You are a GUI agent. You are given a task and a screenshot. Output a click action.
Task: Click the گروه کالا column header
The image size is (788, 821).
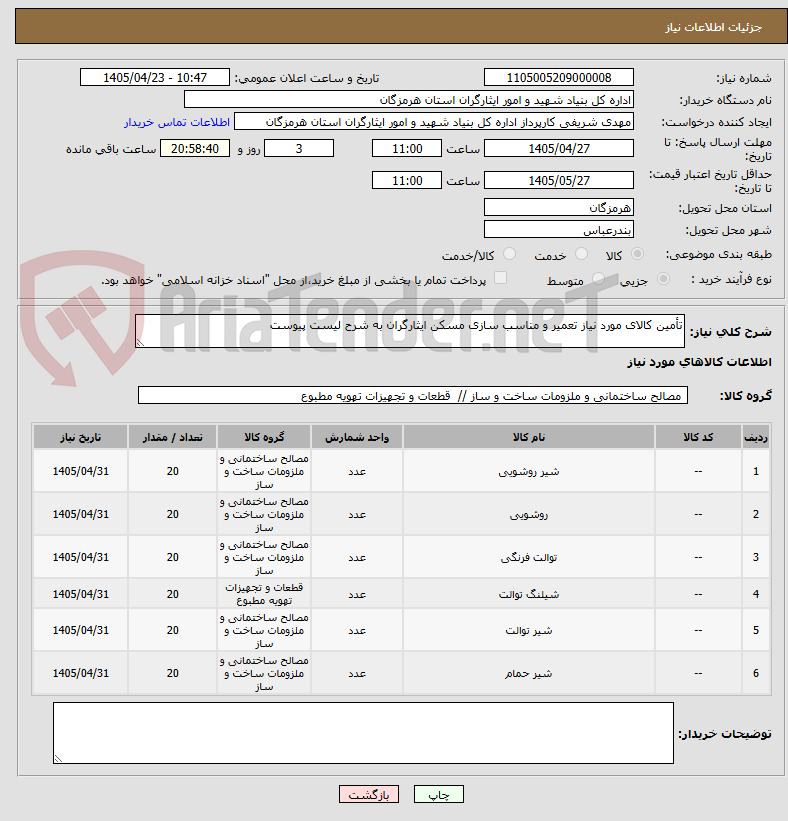(x=264, y=437)
